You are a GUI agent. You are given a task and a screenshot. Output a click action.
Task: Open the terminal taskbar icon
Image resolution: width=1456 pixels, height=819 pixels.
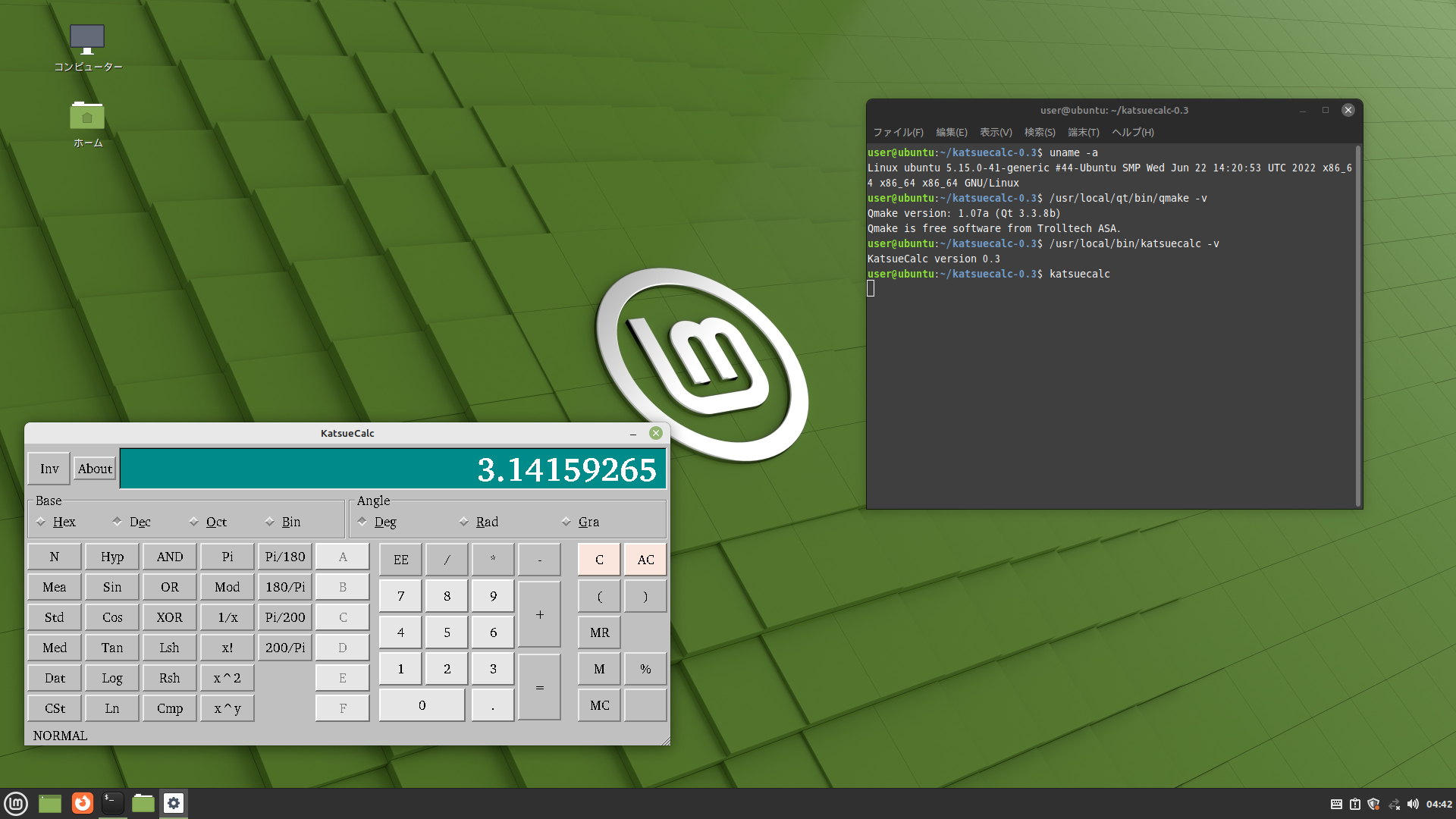click(112, 803)
